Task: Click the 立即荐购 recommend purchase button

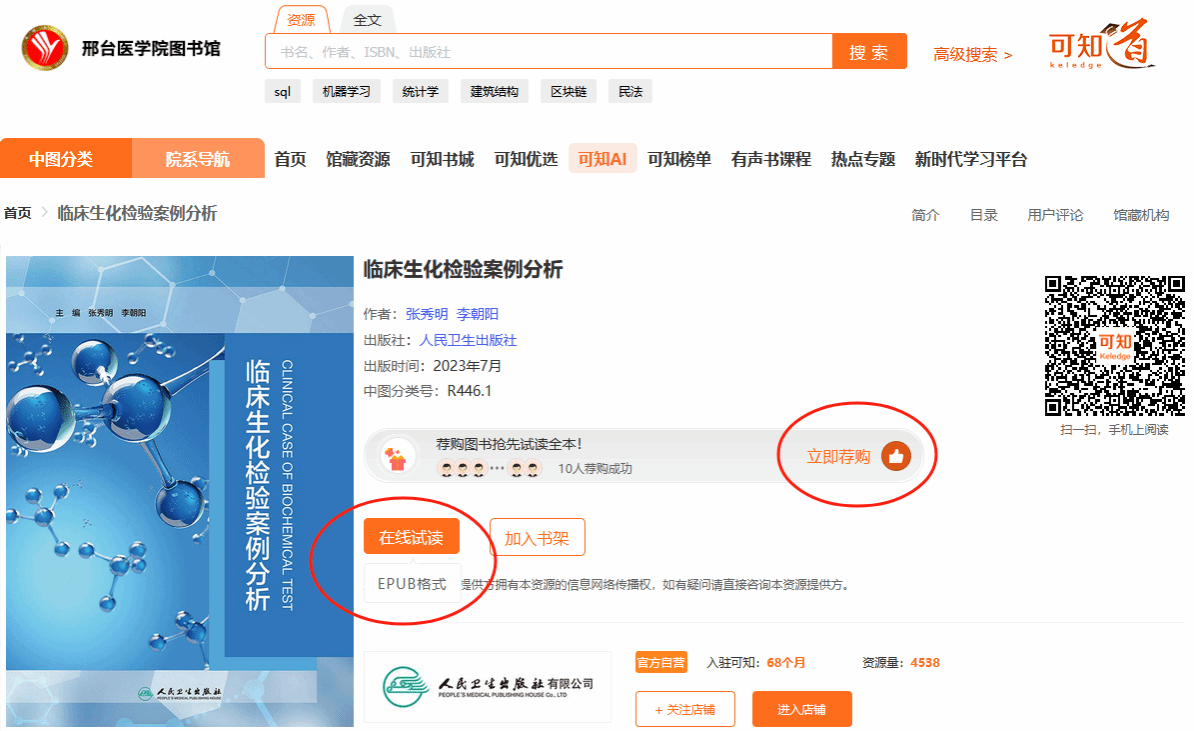Action: tap(858, 456)
